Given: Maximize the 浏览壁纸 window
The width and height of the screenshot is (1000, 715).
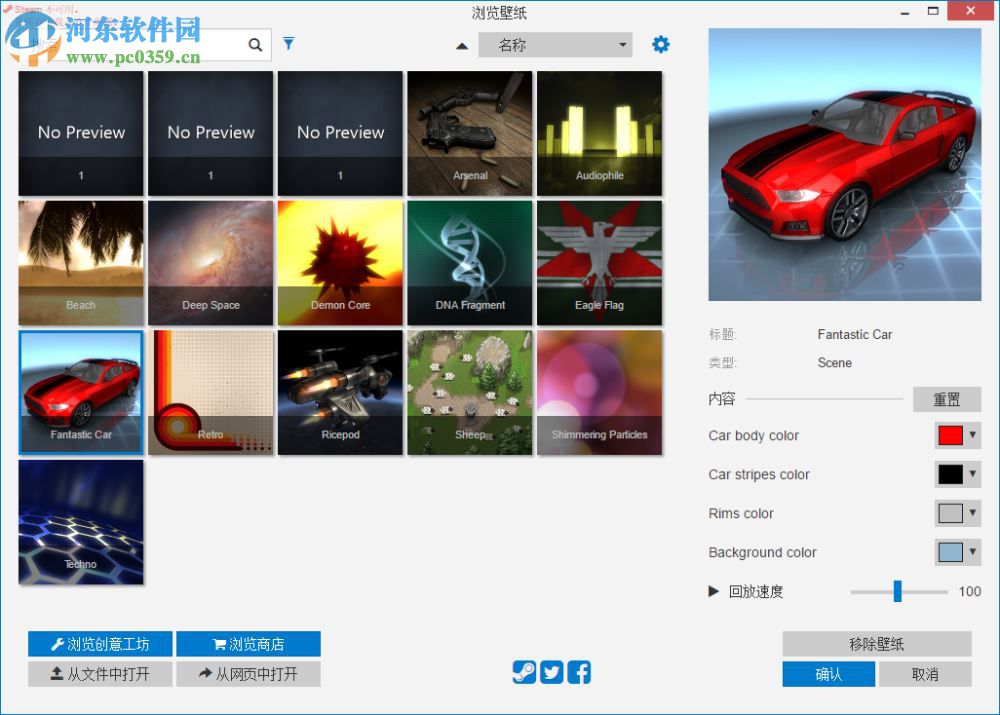Looking at the screenshot, I should point(933,11).
